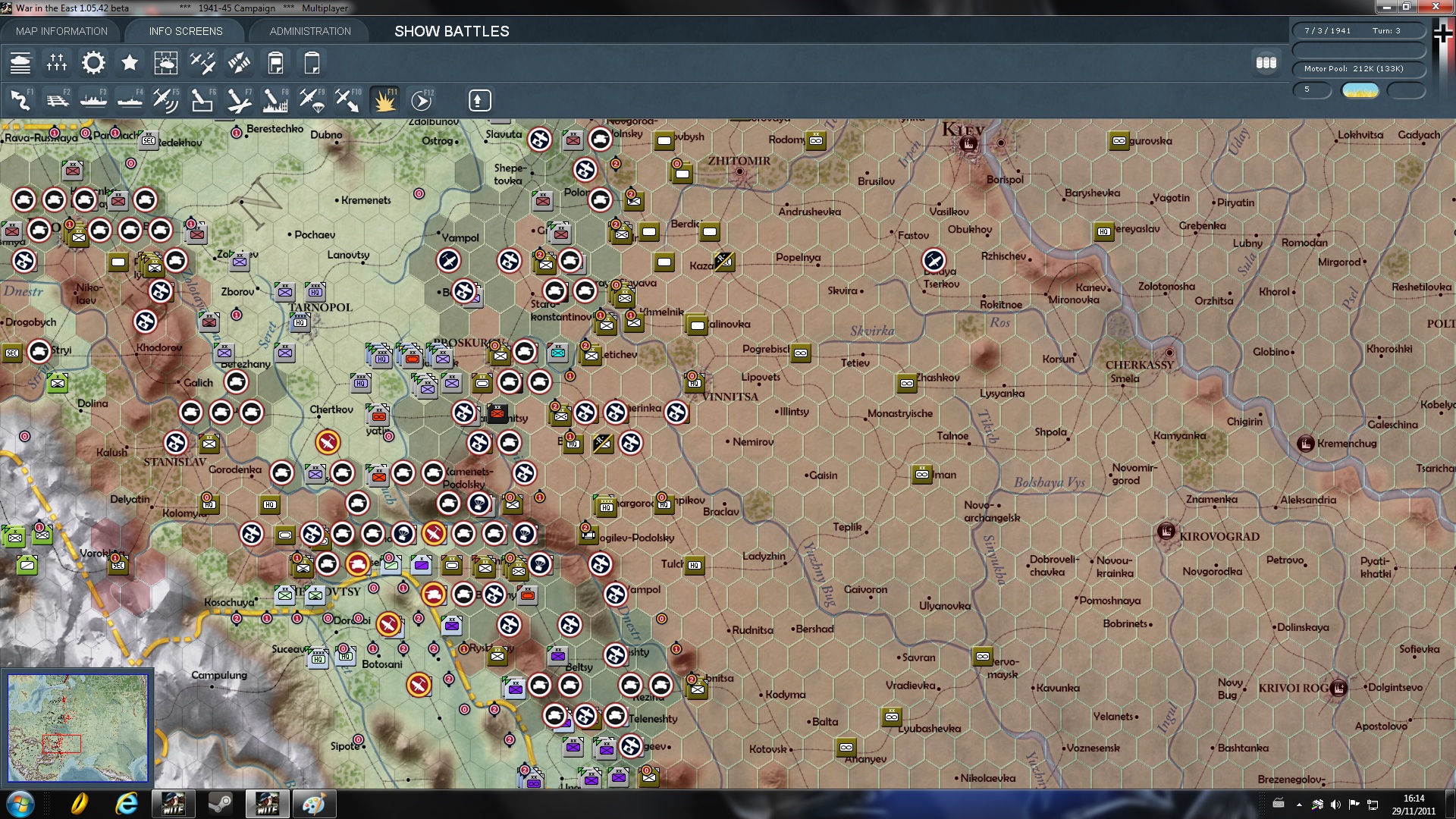Select the HQ counter beside Pereyaslav
This screenshot has height=819, width=1456.
click(x=1103, y=231)
